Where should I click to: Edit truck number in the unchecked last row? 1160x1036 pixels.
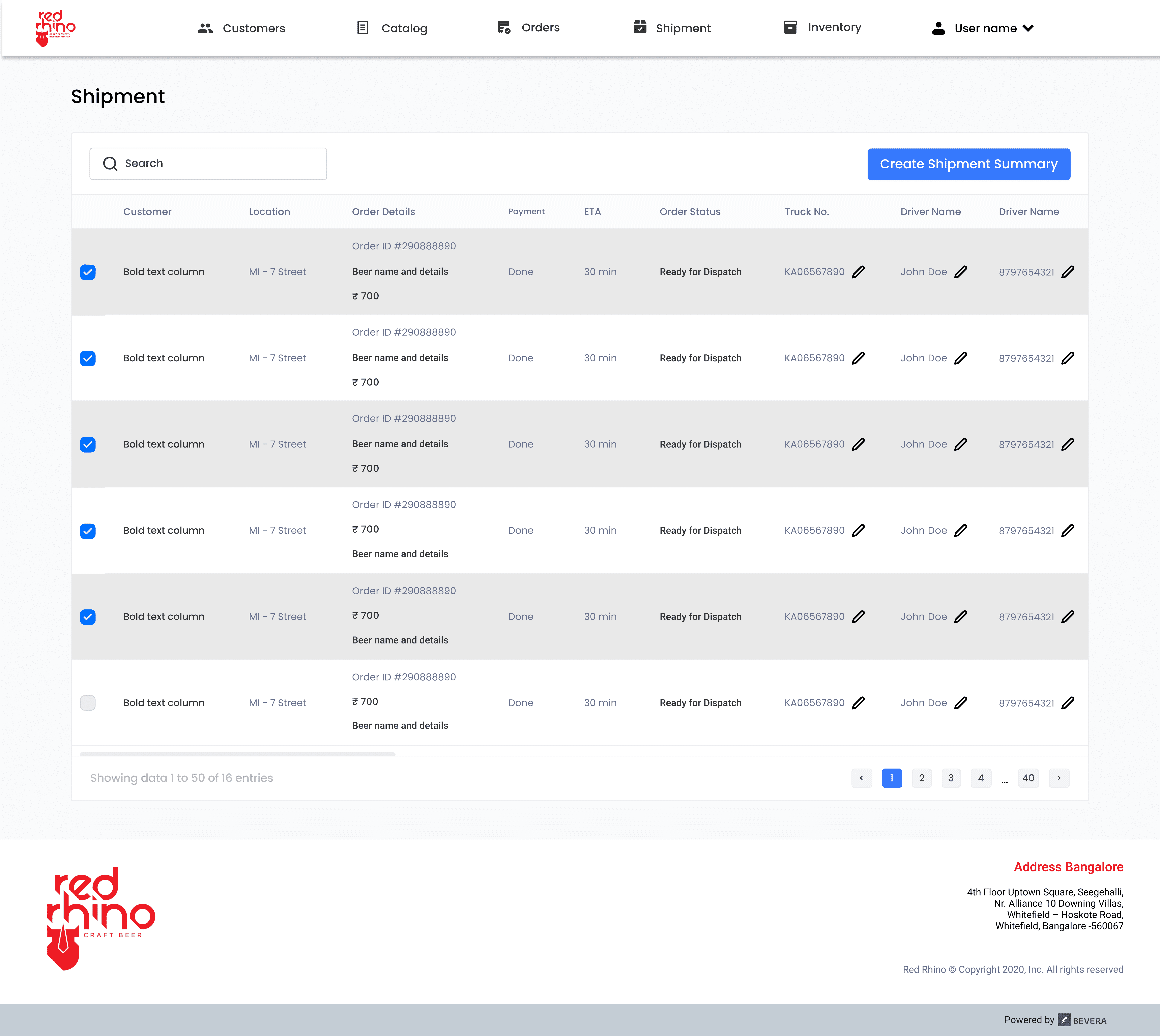858,703
